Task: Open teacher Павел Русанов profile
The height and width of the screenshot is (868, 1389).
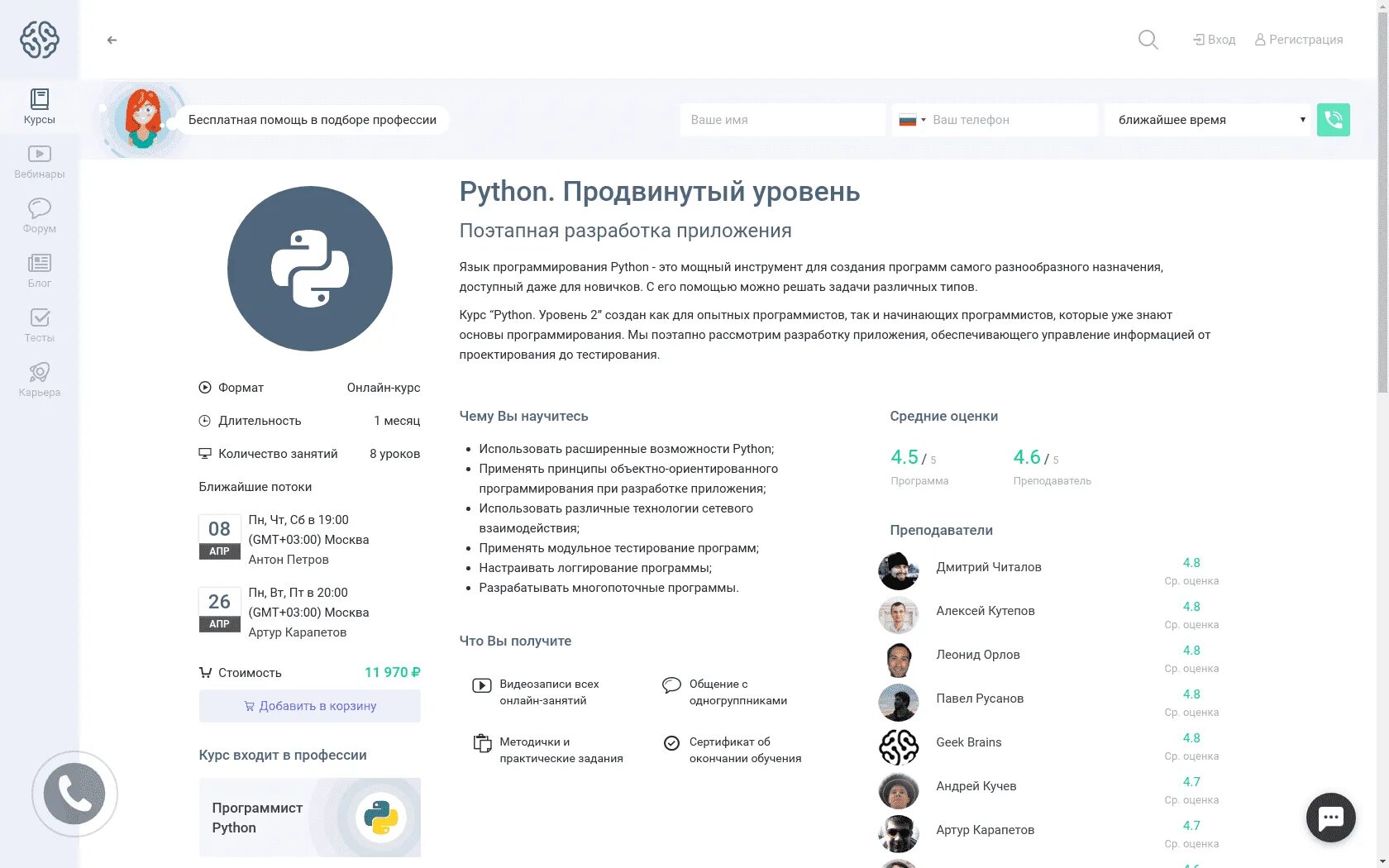Action: tap(980, 699)
